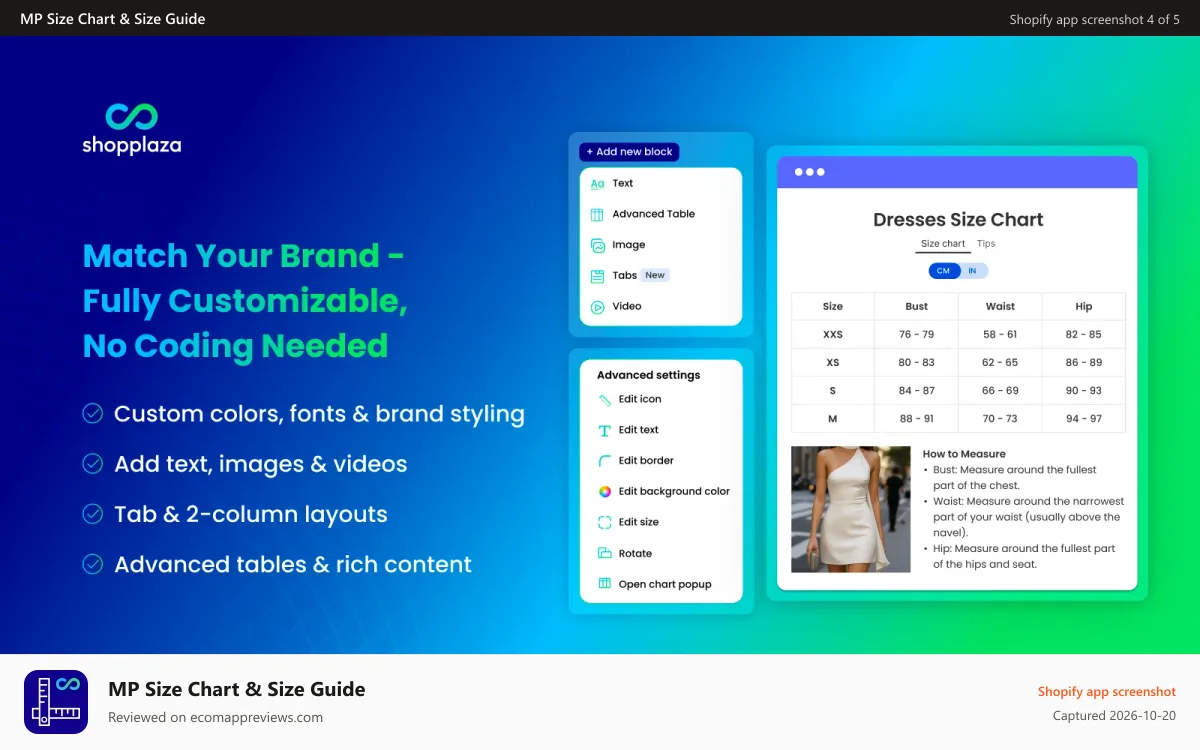Image resolution: width=1200 pixels, height=750 pixels.
Task: Click the Advanced Table grid icon
Action: [x=597, y=214]
